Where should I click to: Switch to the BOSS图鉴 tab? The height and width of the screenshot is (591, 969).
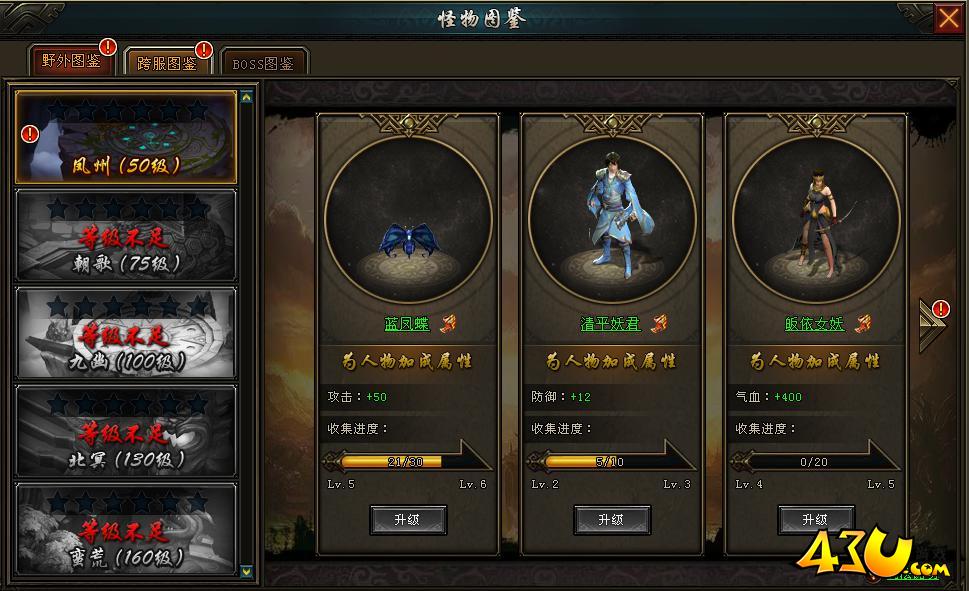[263, 63]
